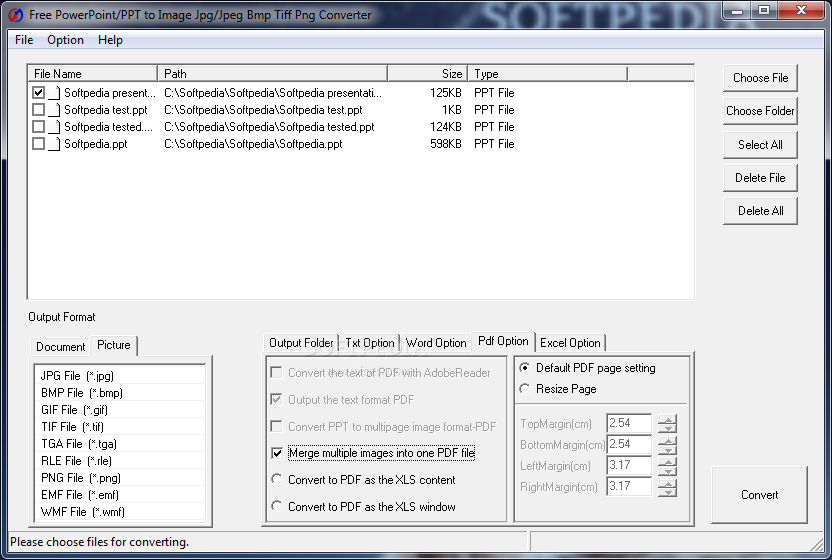
Task: Click the LeftMargin value field
Action: 629,465
